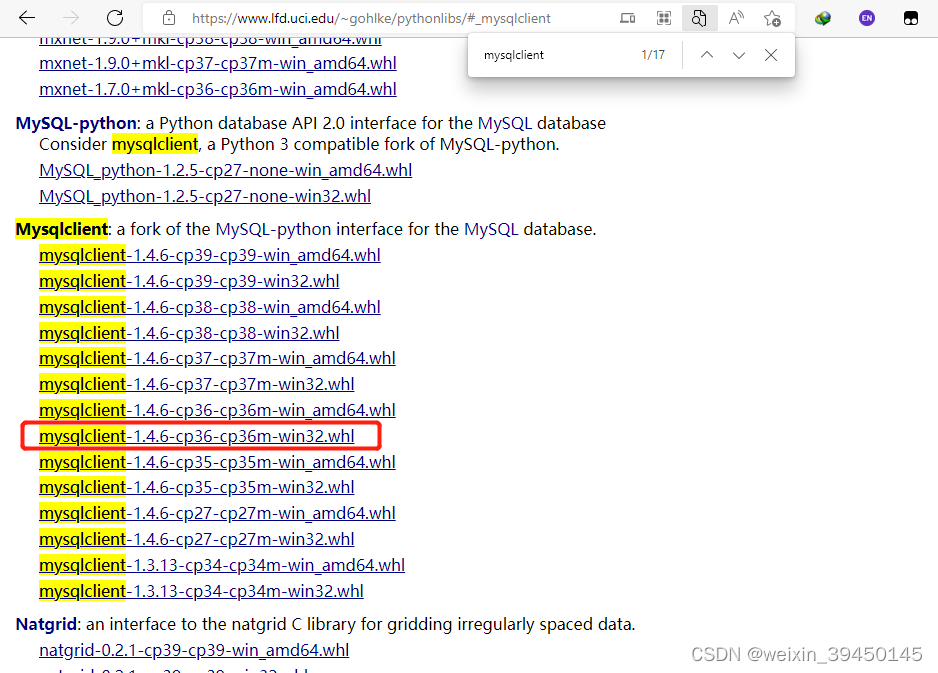Download mysqlclient-1.4.6-cp35-cp35m-win_amd64.whl
938x673 pixels.
tap(217, 462)
